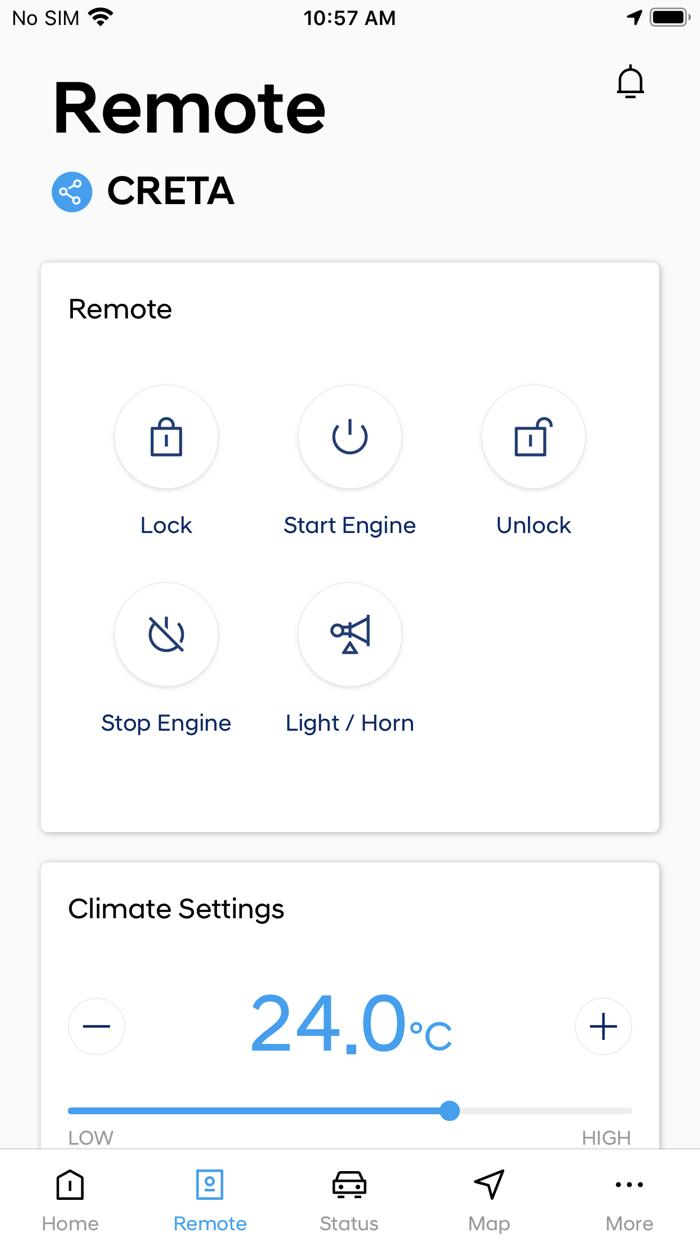
Task: Tap the CRETA vehicle name
Action: pos(170,191)
